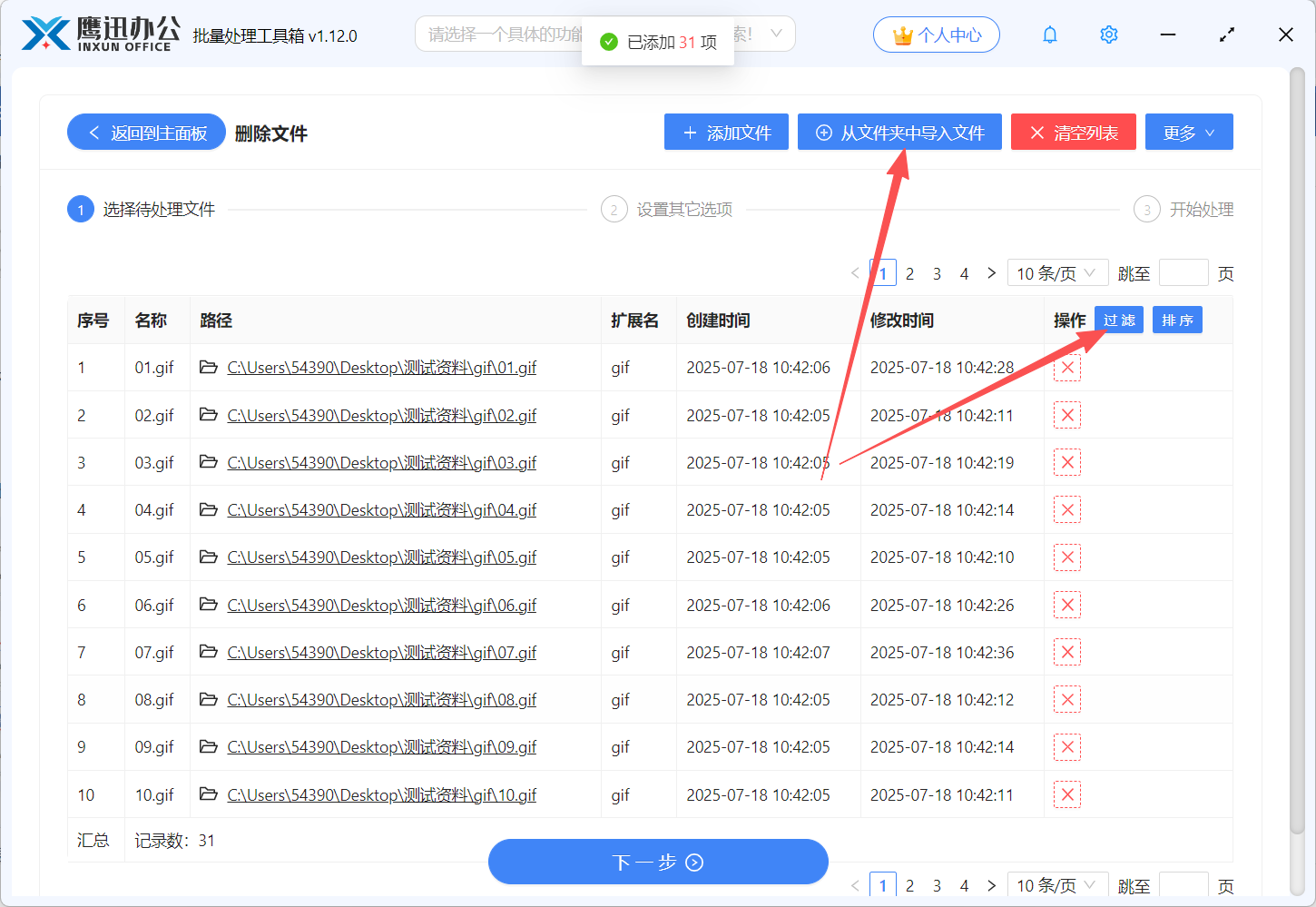Click 添加文件 button
1316x907 pixels.
[726, 132]
